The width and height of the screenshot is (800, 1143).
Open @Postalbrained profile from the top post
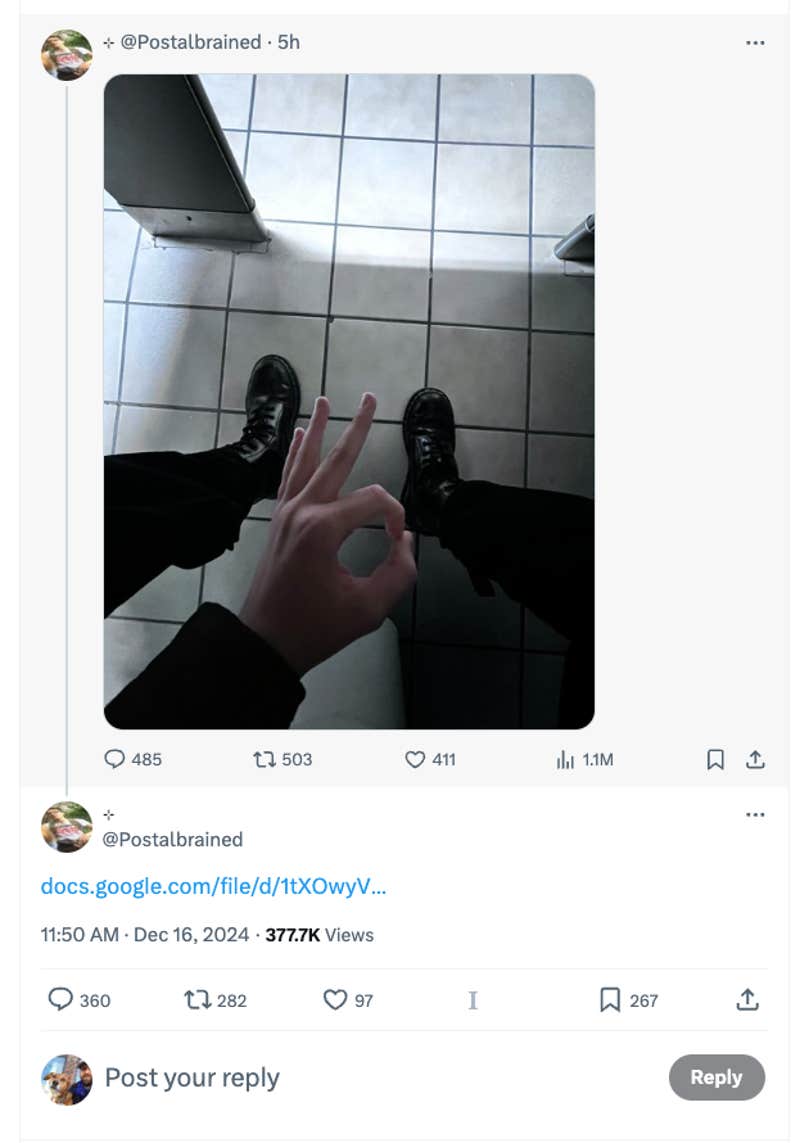click(x=183, y=43)
